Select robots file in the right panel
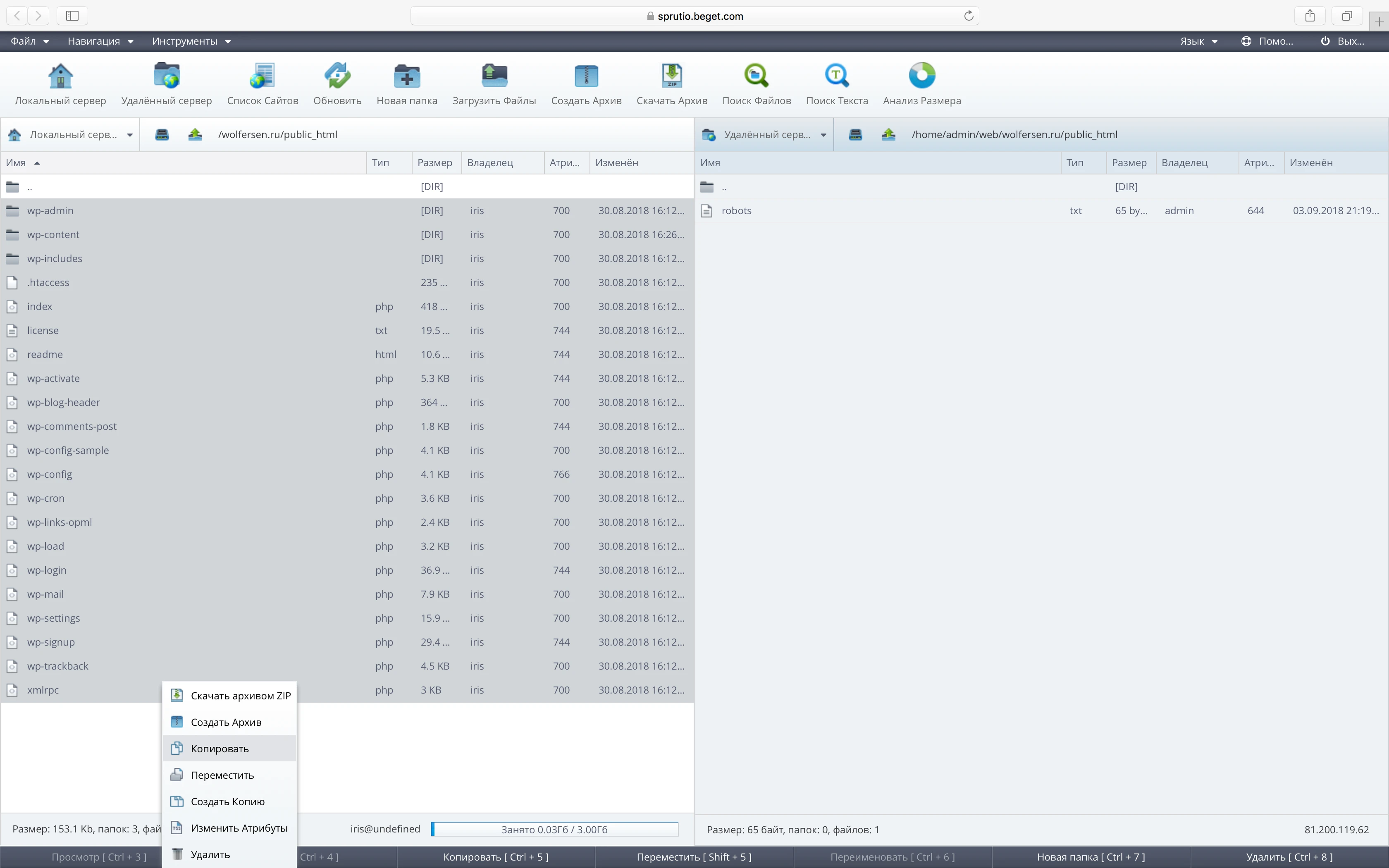The height and width of the screenshot is (868, 1389). click(x=736, y=211)
